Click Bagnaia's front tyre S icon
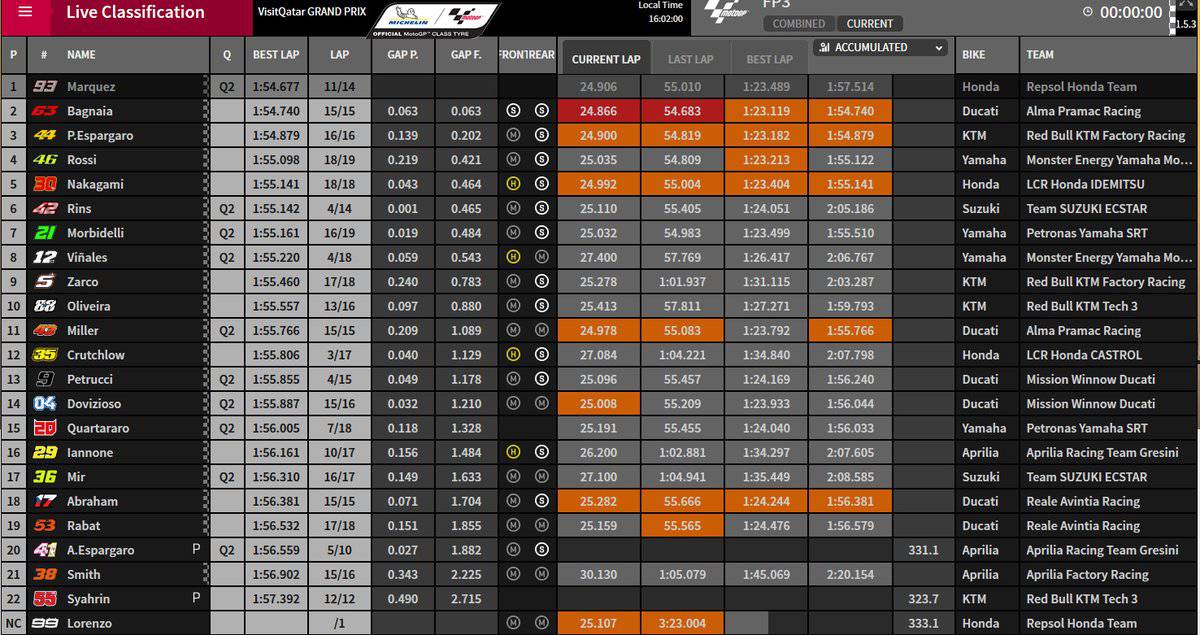The height and width of the screenshot is (635, 1200). point(513,111)
